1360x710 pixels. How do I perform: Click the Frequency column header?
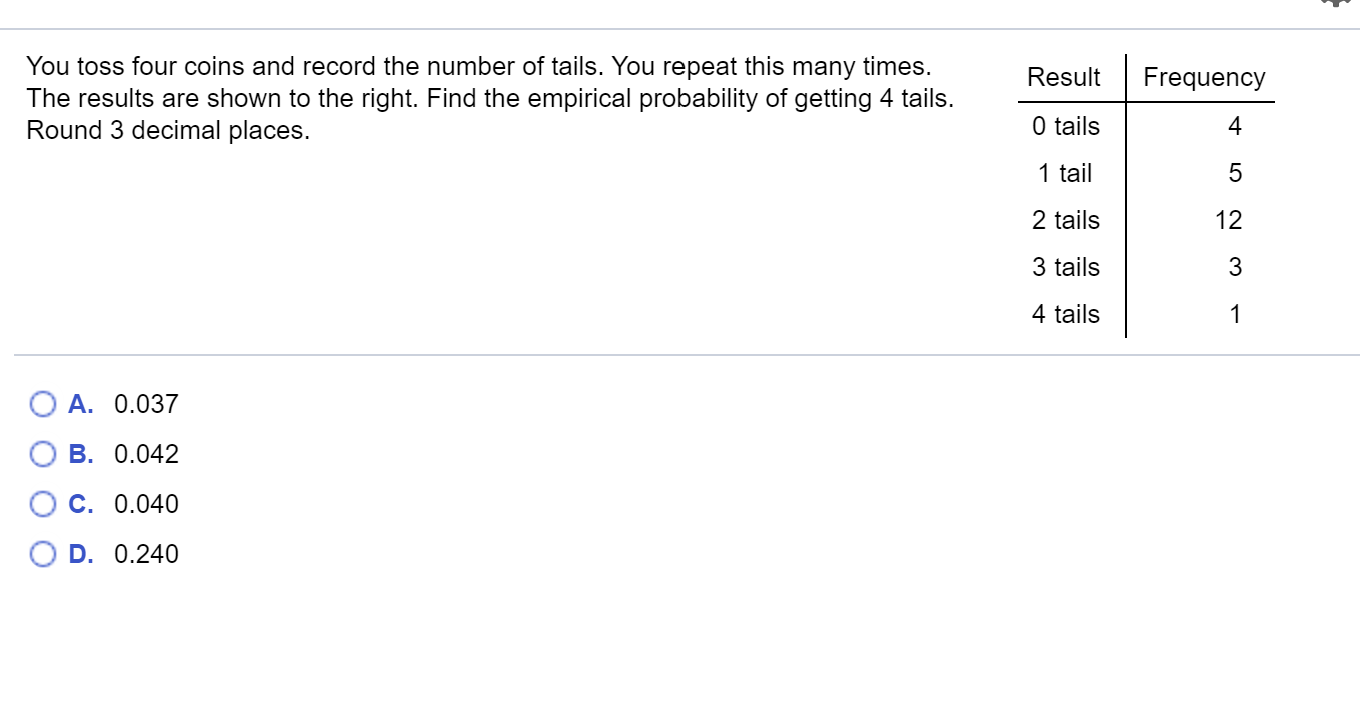pyautogui.click(x=1205, y=77)
